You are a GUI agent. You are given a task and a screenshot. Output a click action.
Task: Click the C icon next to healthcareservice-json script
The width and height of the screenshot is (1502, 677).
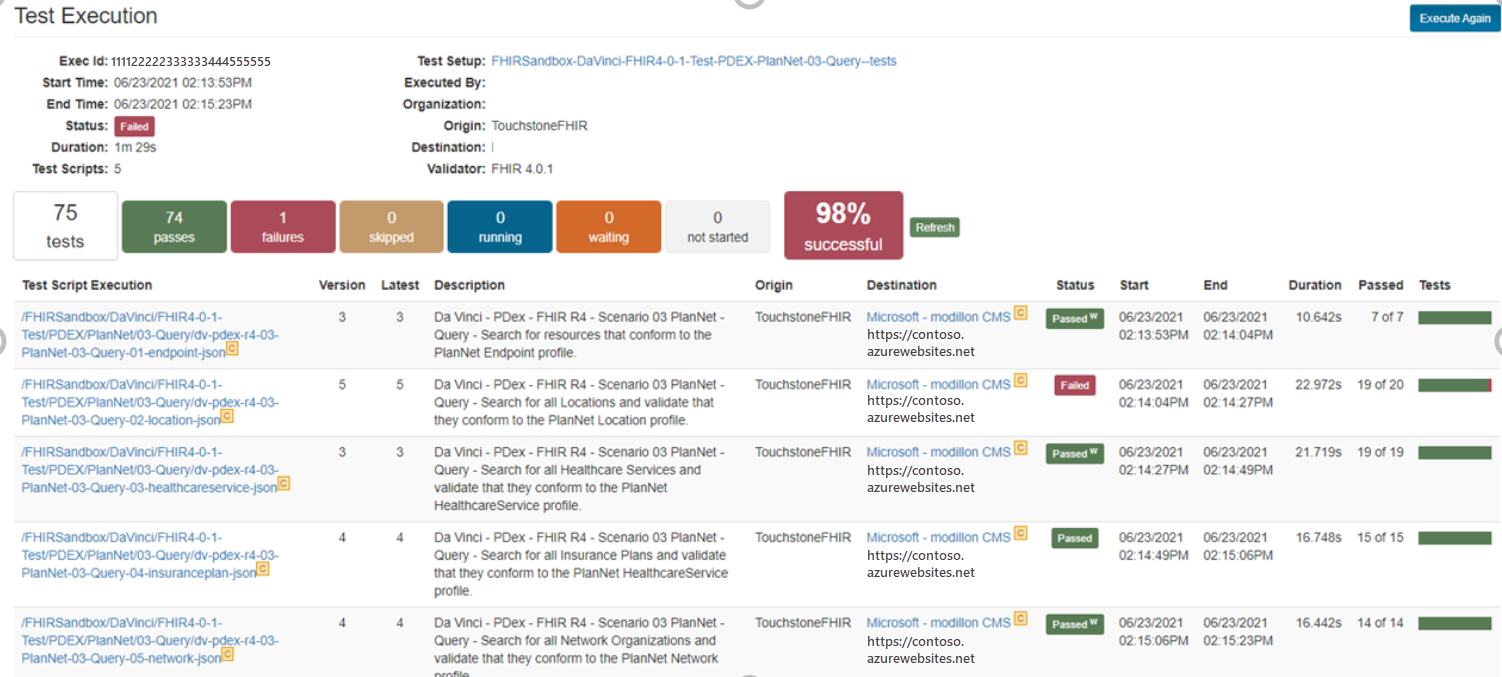[282, 484]
